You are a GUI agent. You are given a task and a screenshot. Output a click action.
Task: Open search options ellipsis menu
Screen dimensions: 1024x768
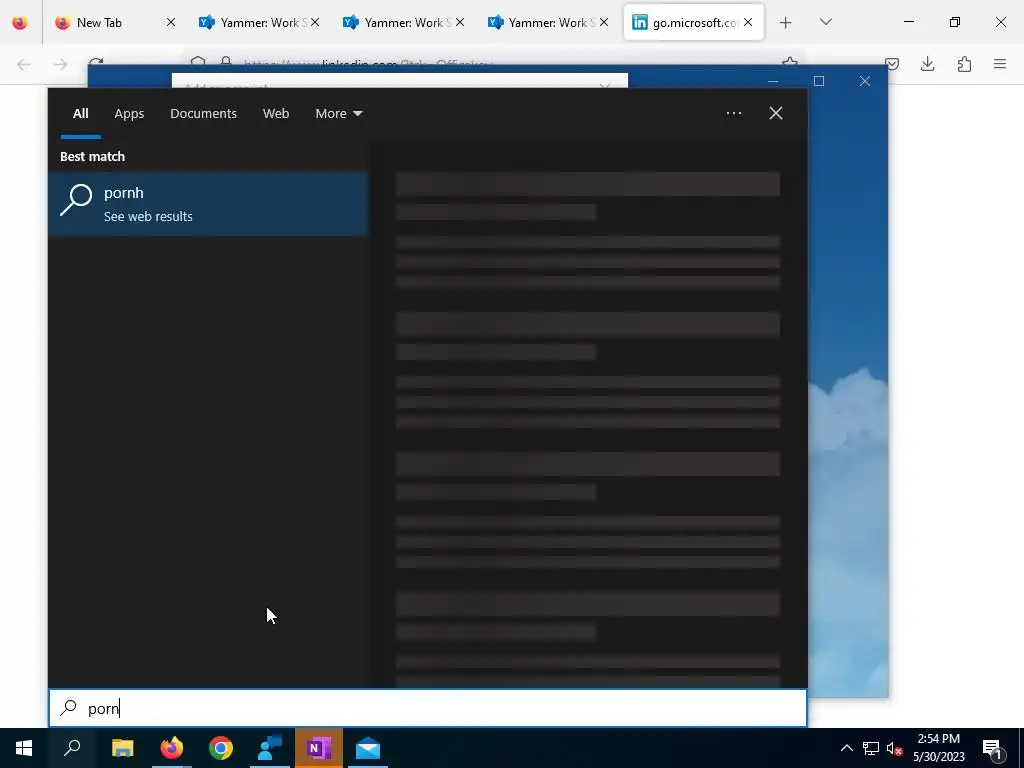[733, 113]
